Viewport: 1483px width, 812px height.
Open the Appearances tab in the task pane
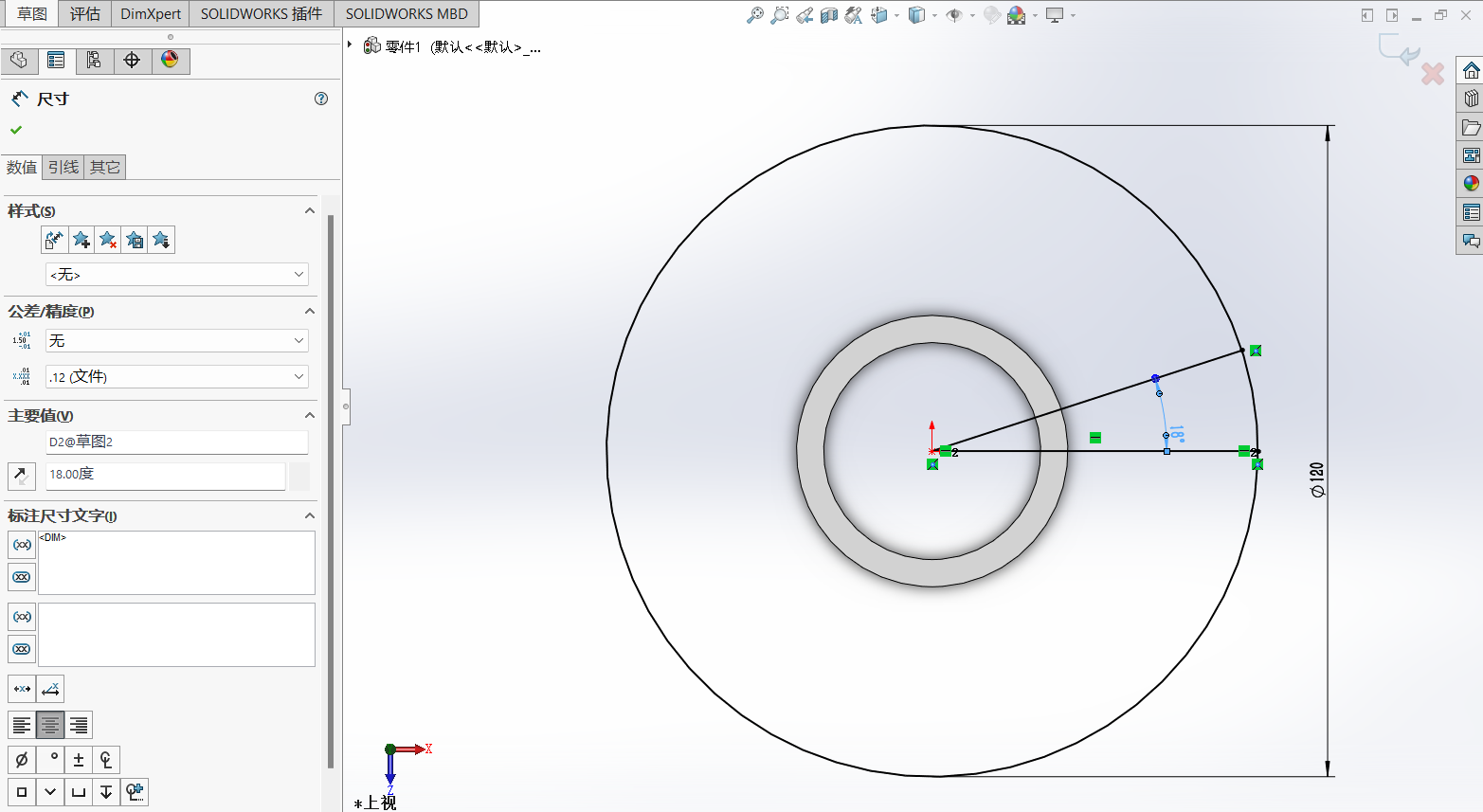(x=1471, y=184)
